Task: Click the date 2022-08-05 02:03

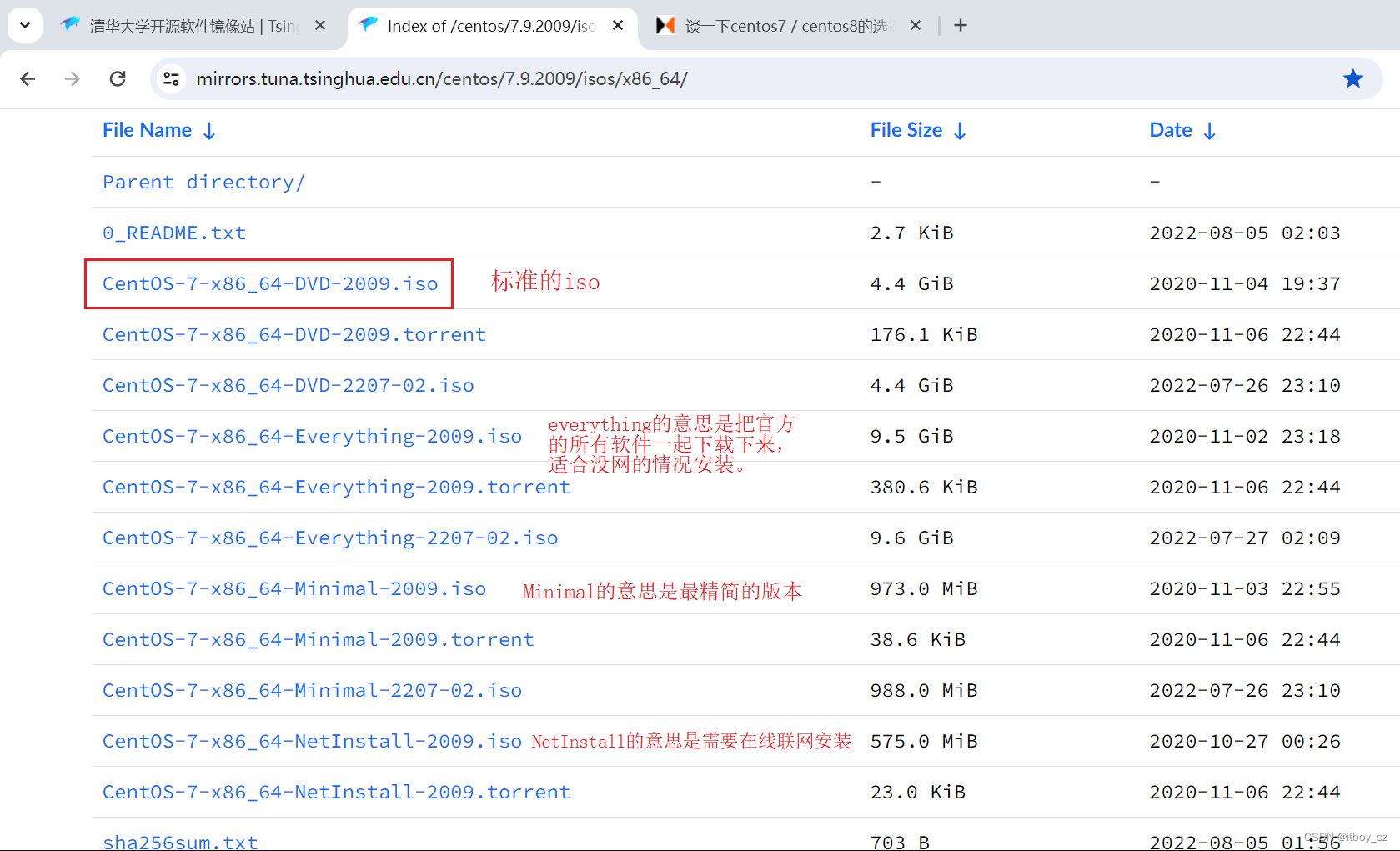Action: [x=1245, y=233]
